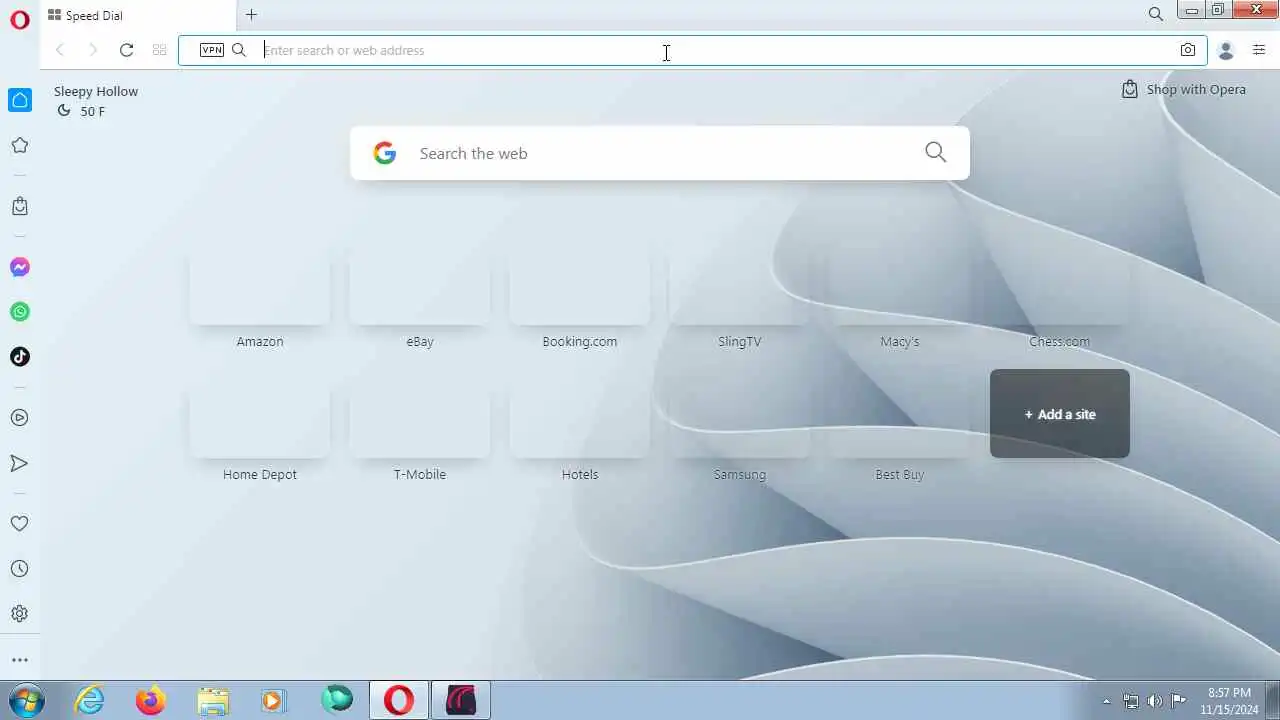Open the Sleepy Hollow weather widget
This screenshot has width=1280, height=720.
click(x=96, y=101)
